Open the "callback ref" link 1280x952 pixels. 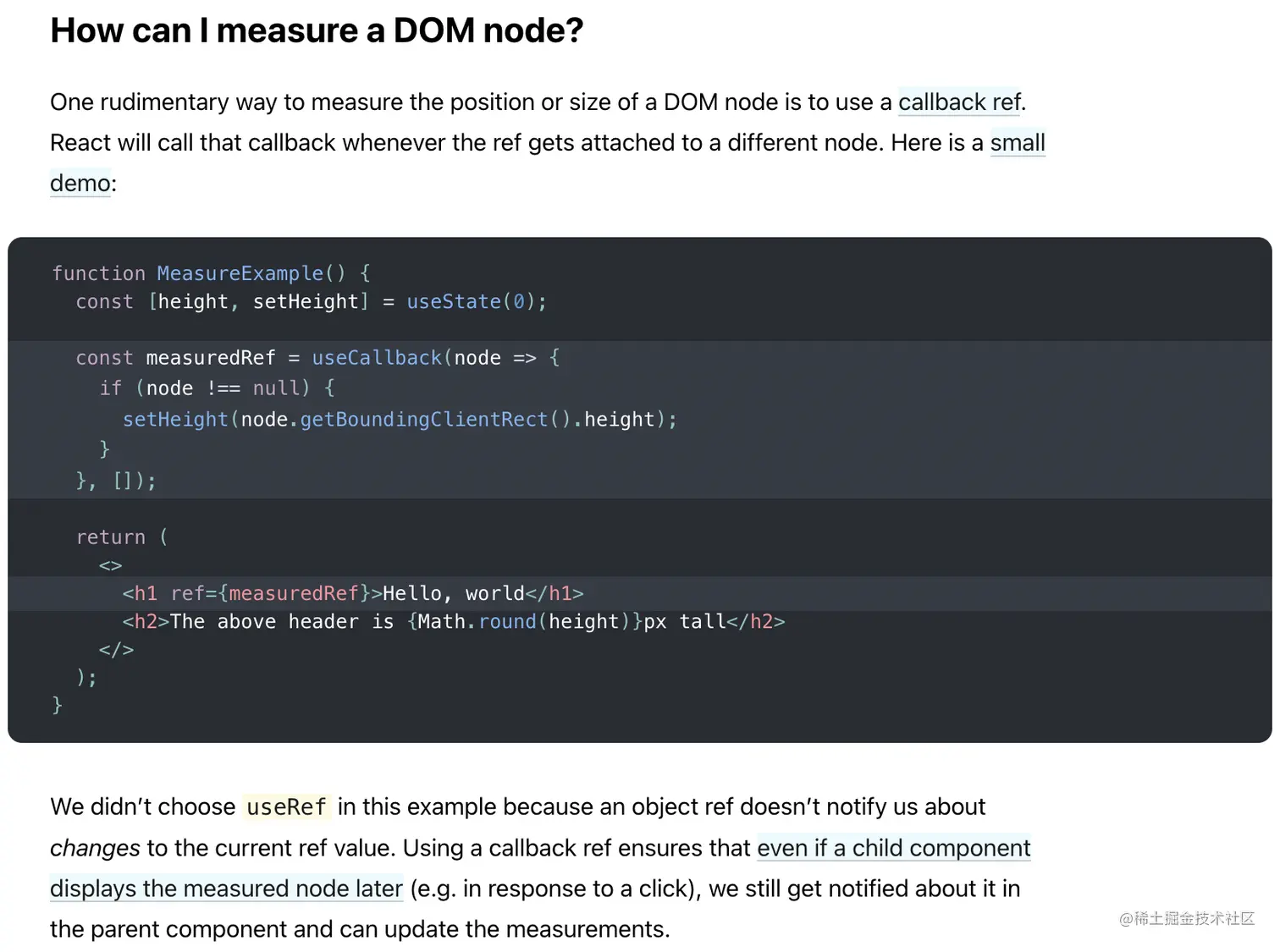point(960,102)
